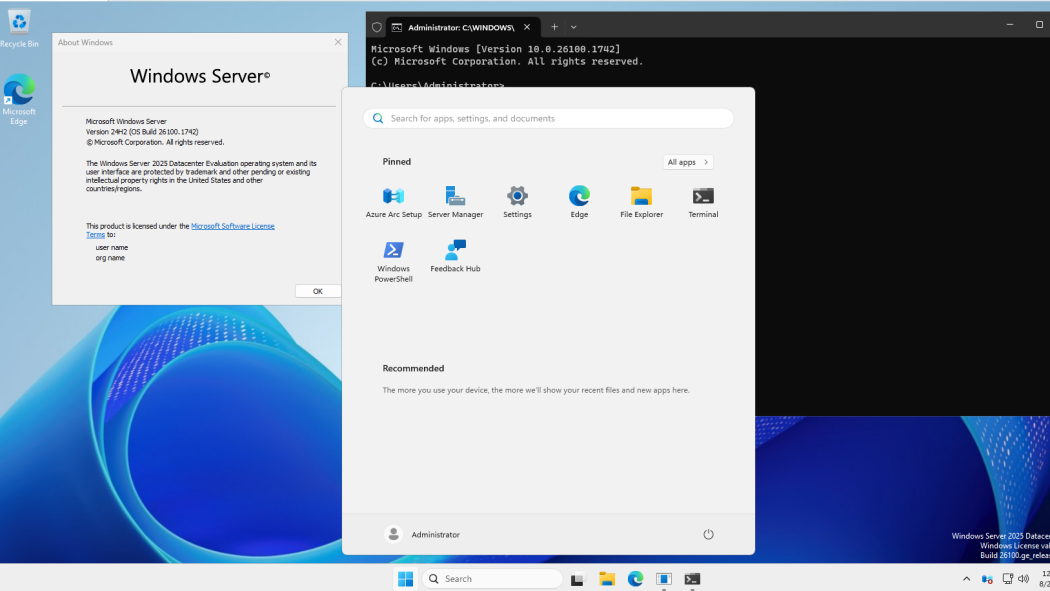Launch Server Manager pinned app
The height and width of the screenshot is (591, 1050).
pos(455,201)
